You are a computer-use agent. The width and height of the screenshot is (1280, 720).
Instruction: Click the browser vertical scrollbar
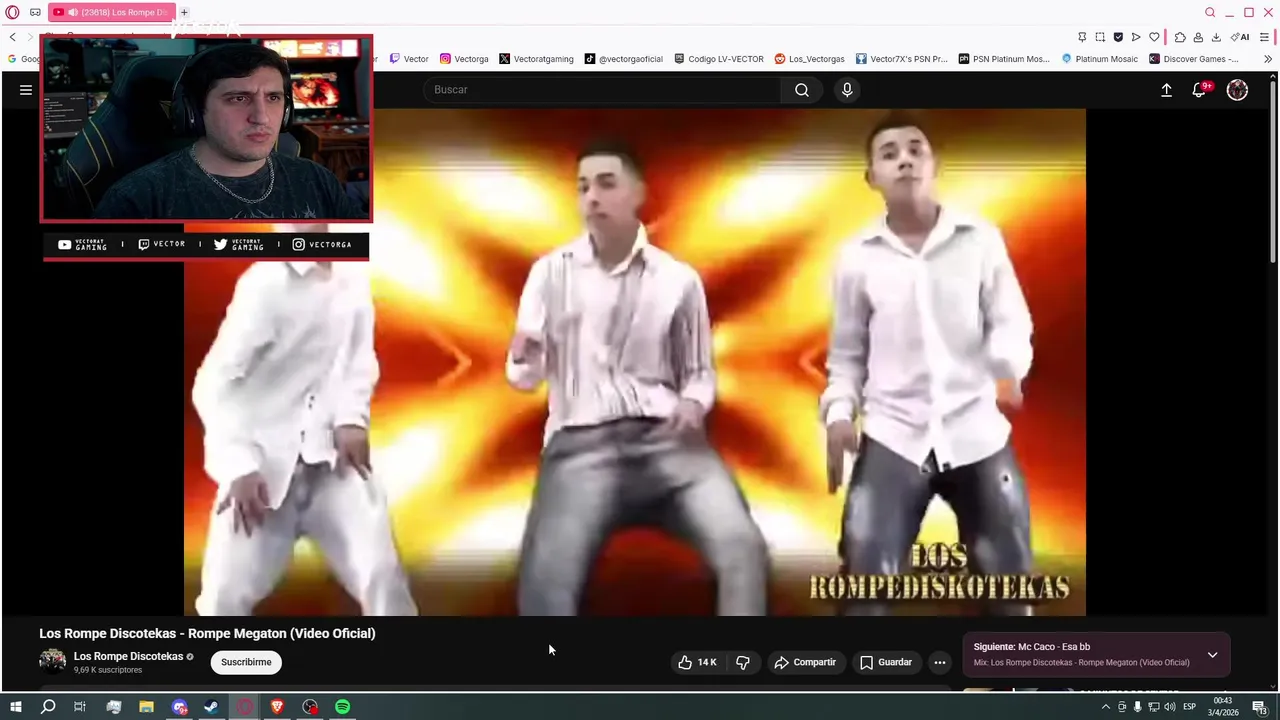[1273, 170]
